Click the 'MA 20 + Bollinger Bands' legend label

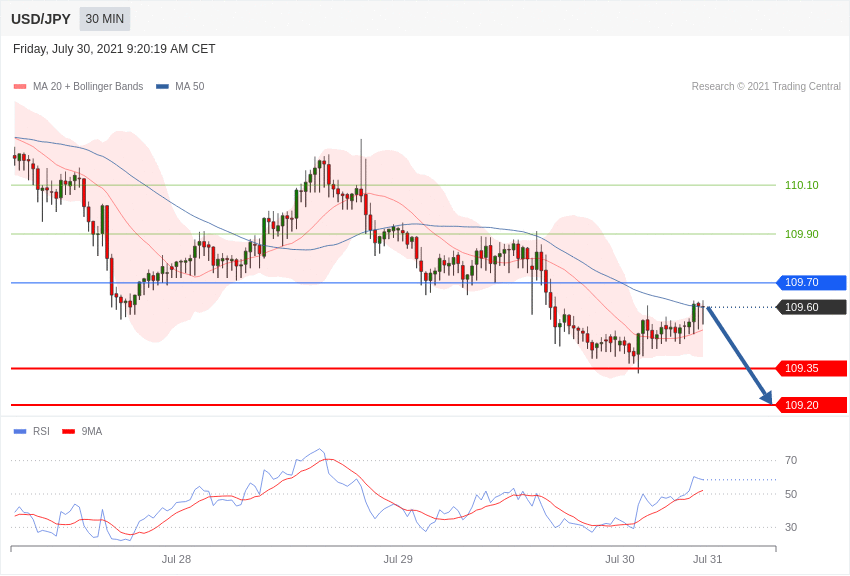pos(88,86)
